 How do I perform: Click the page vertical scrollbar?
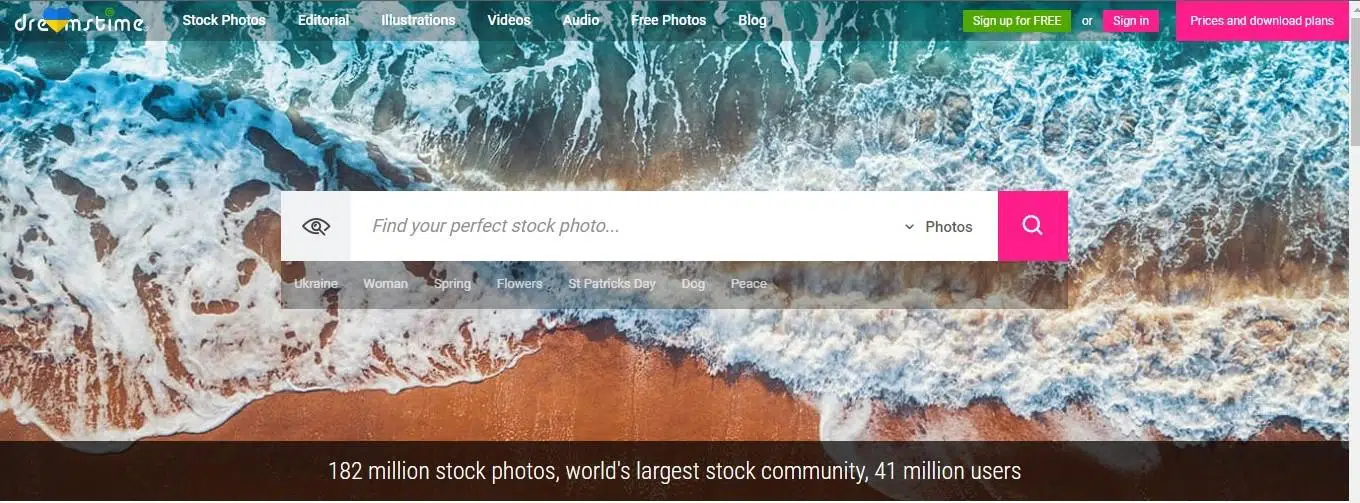(x=1354, y=251)
